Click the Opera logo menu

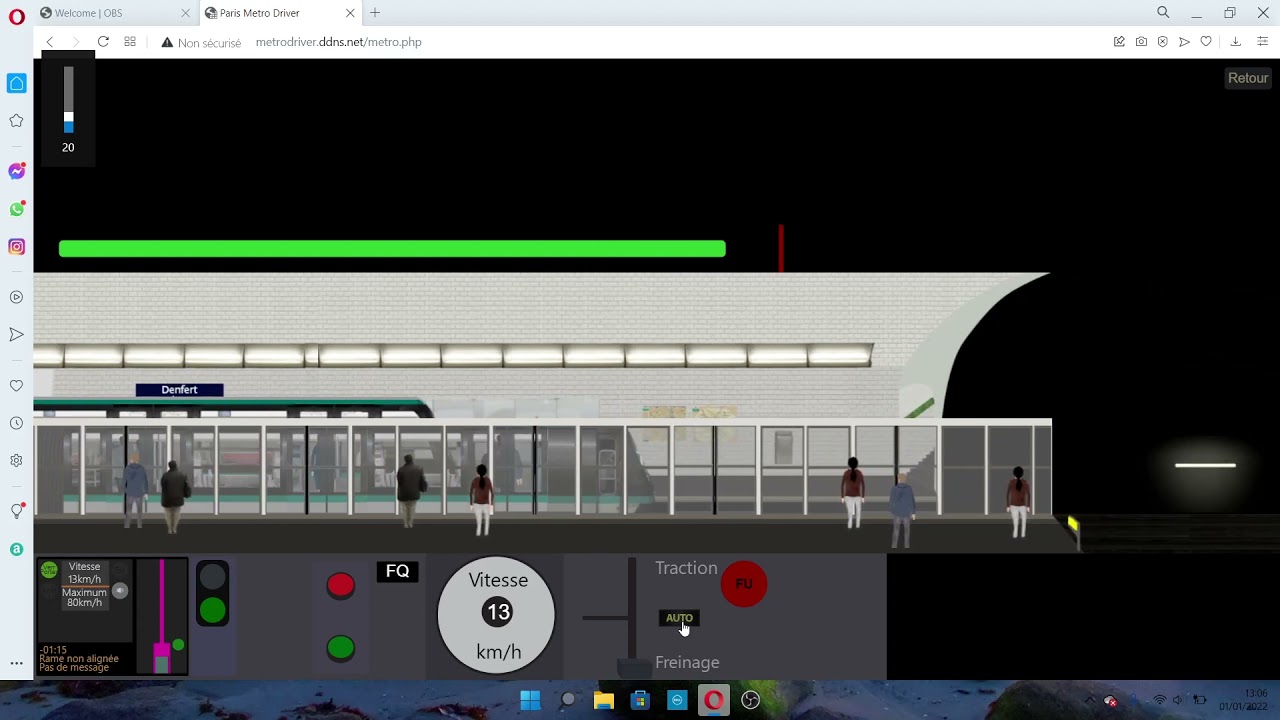tap(17, 17)
